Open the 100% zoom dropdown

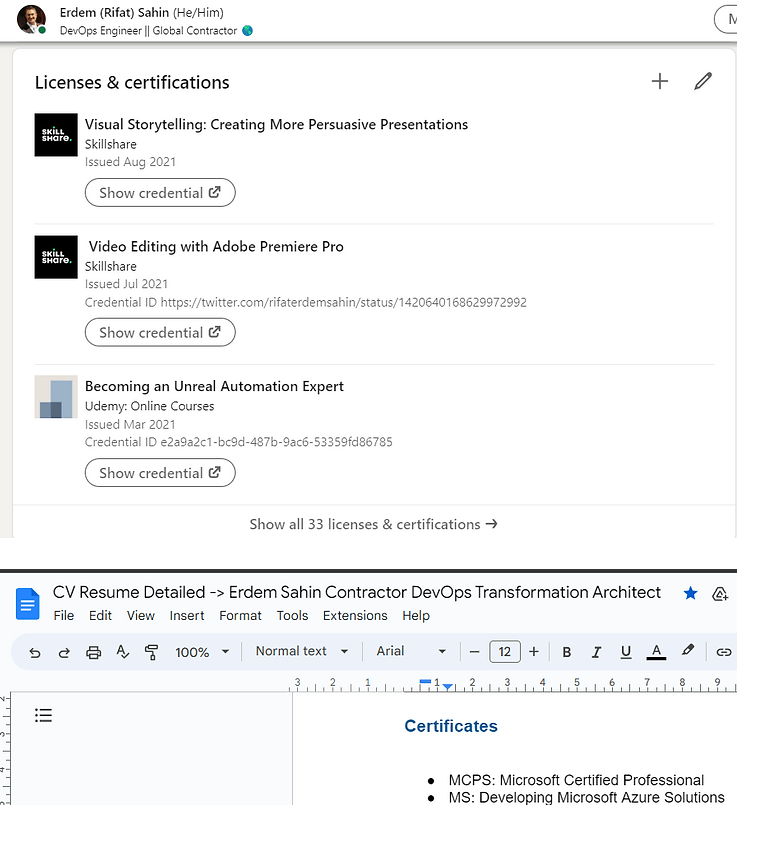[x=202, y=652]
